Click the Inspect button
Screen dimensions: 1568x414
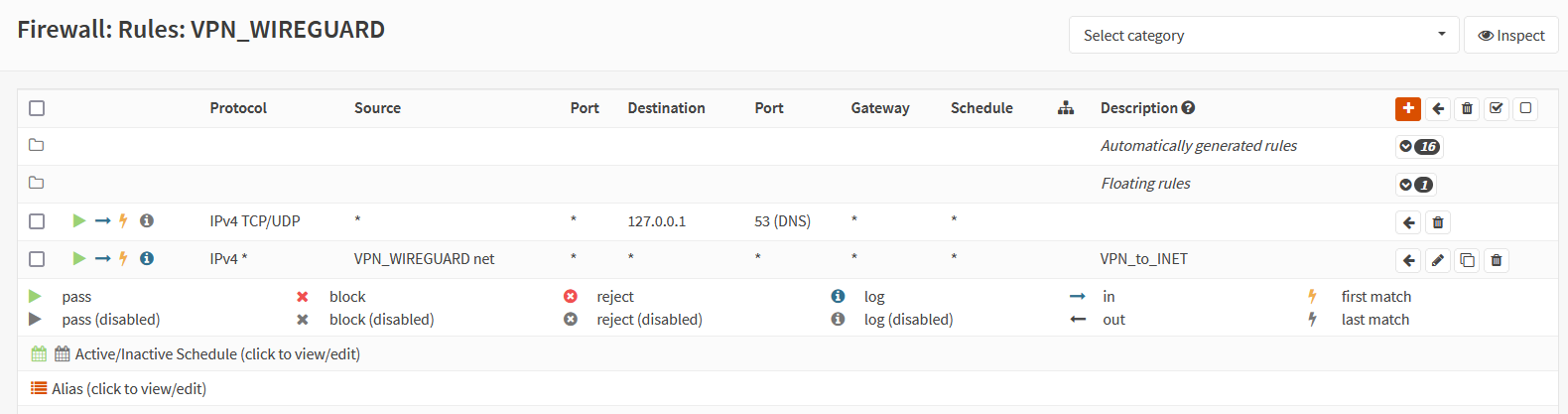pos(1510,35)
